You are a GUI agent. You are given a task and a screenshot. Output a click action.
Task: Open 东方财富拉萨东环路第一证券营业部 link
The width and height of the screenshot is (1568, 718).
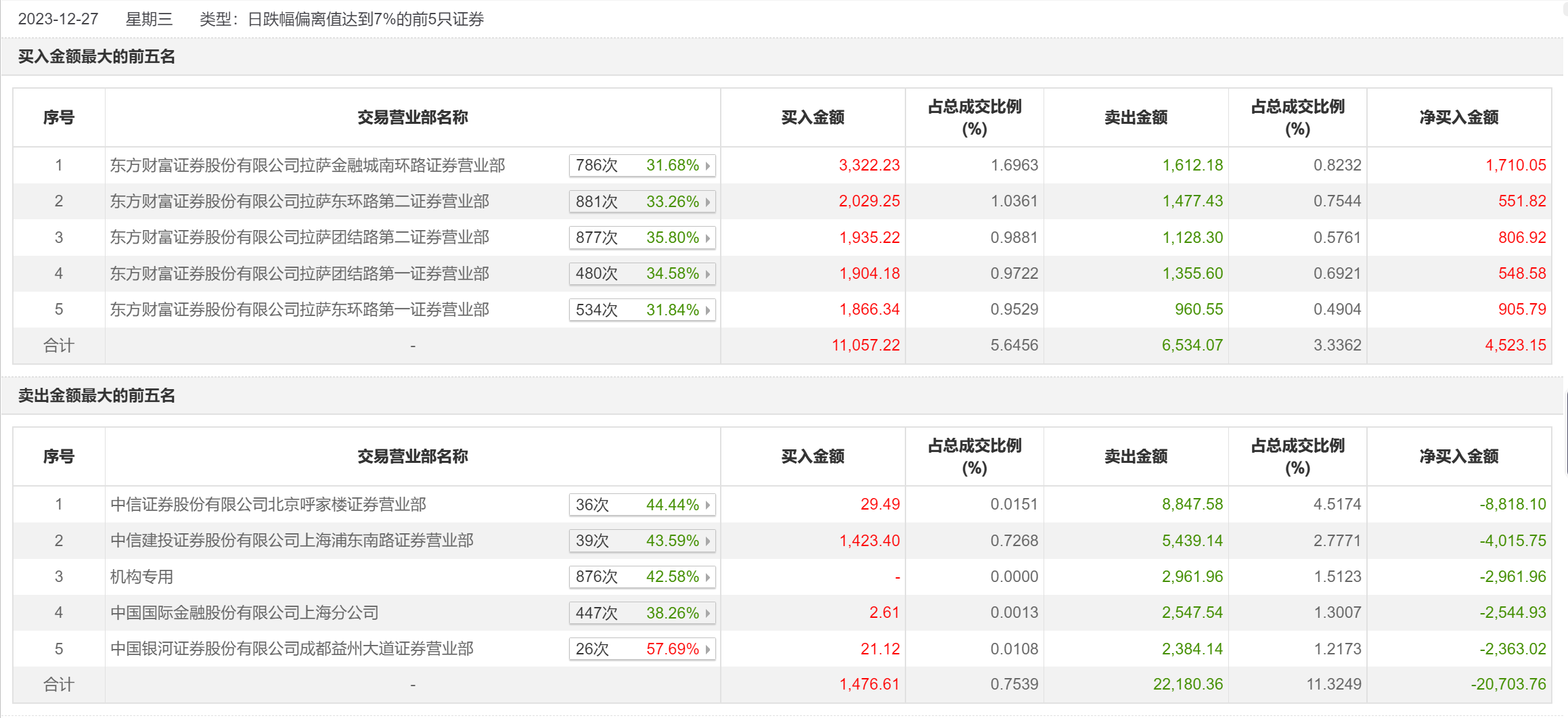coord(299,310)
